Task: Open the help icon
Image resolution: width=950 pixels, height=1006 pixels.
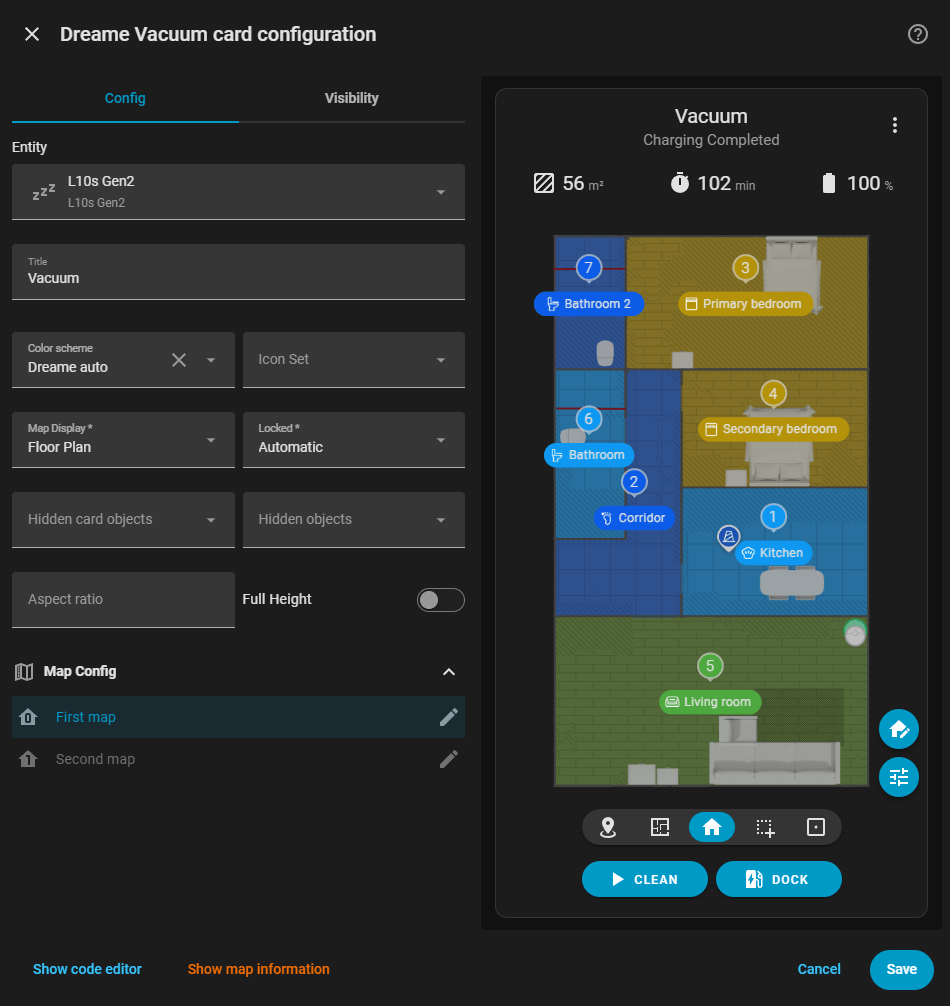Action: (917, 34)
